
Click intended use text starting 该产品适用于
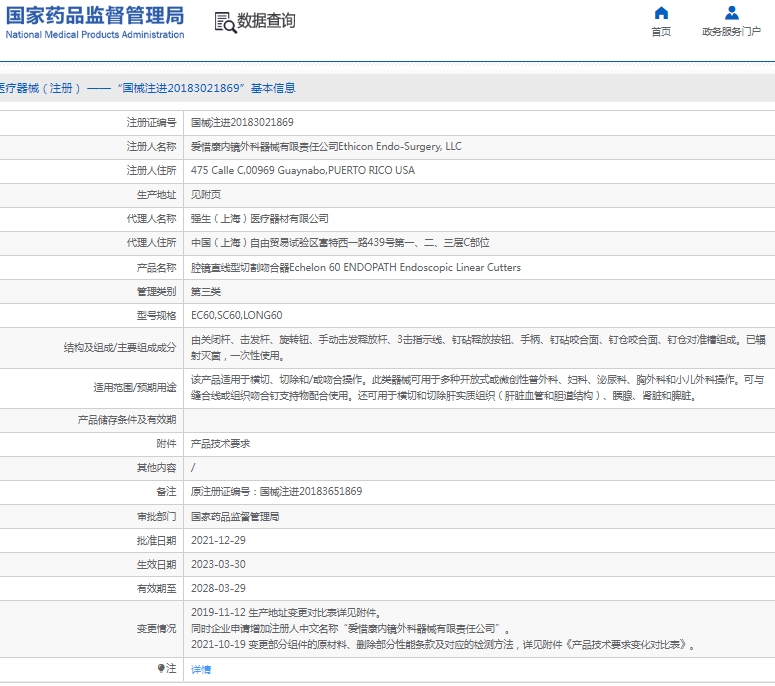(x=477, y=387)
